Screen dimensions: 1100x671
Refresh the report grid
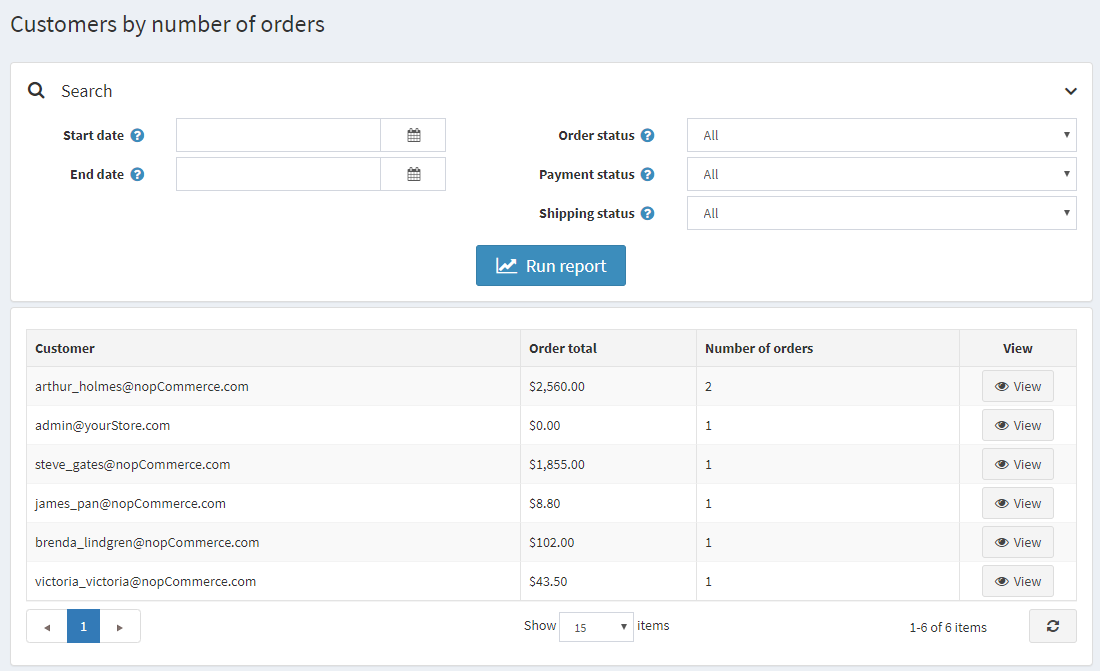coord(1052,626)
